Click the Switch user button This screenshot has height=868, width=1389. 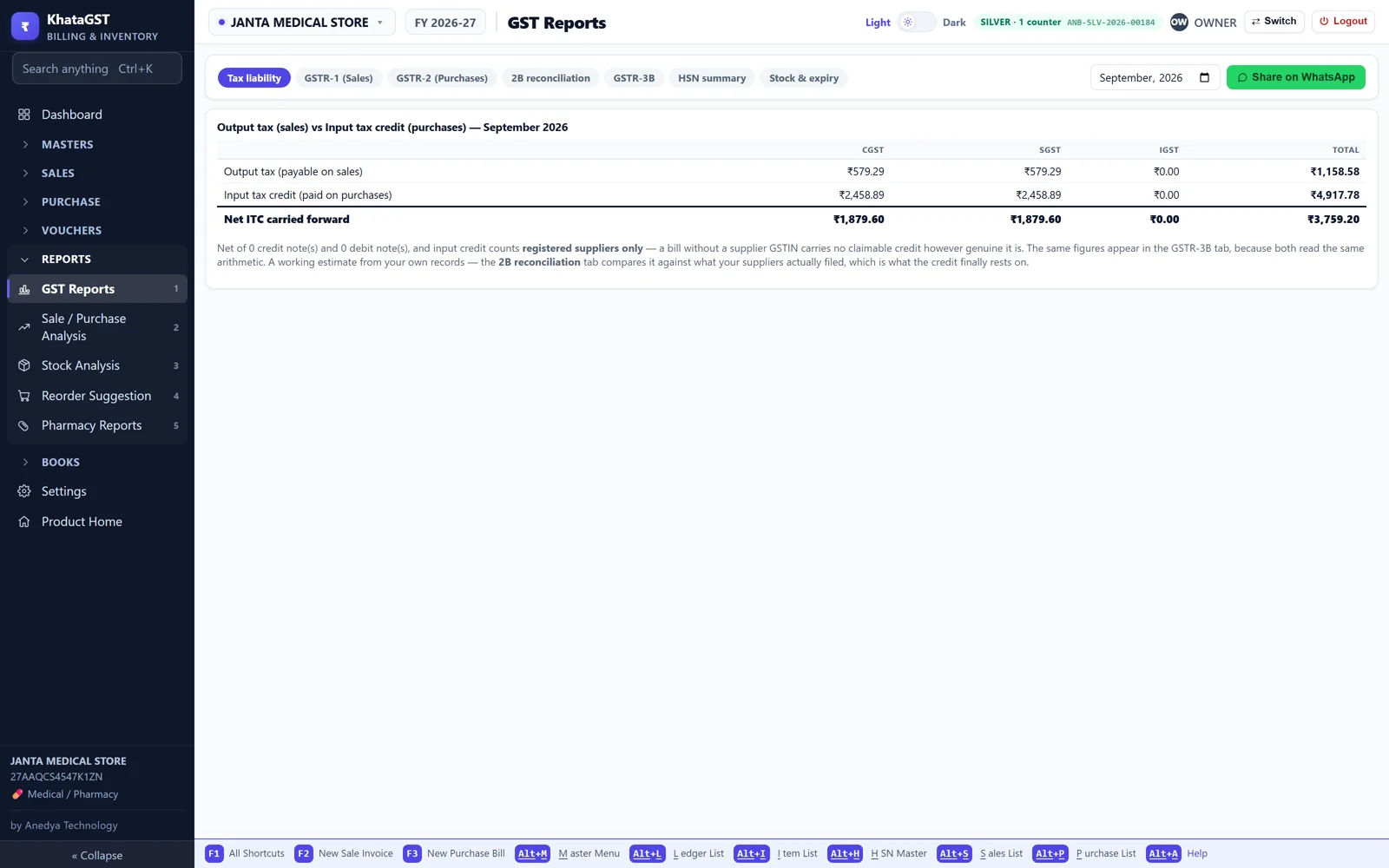click(x=1274, y=22)
